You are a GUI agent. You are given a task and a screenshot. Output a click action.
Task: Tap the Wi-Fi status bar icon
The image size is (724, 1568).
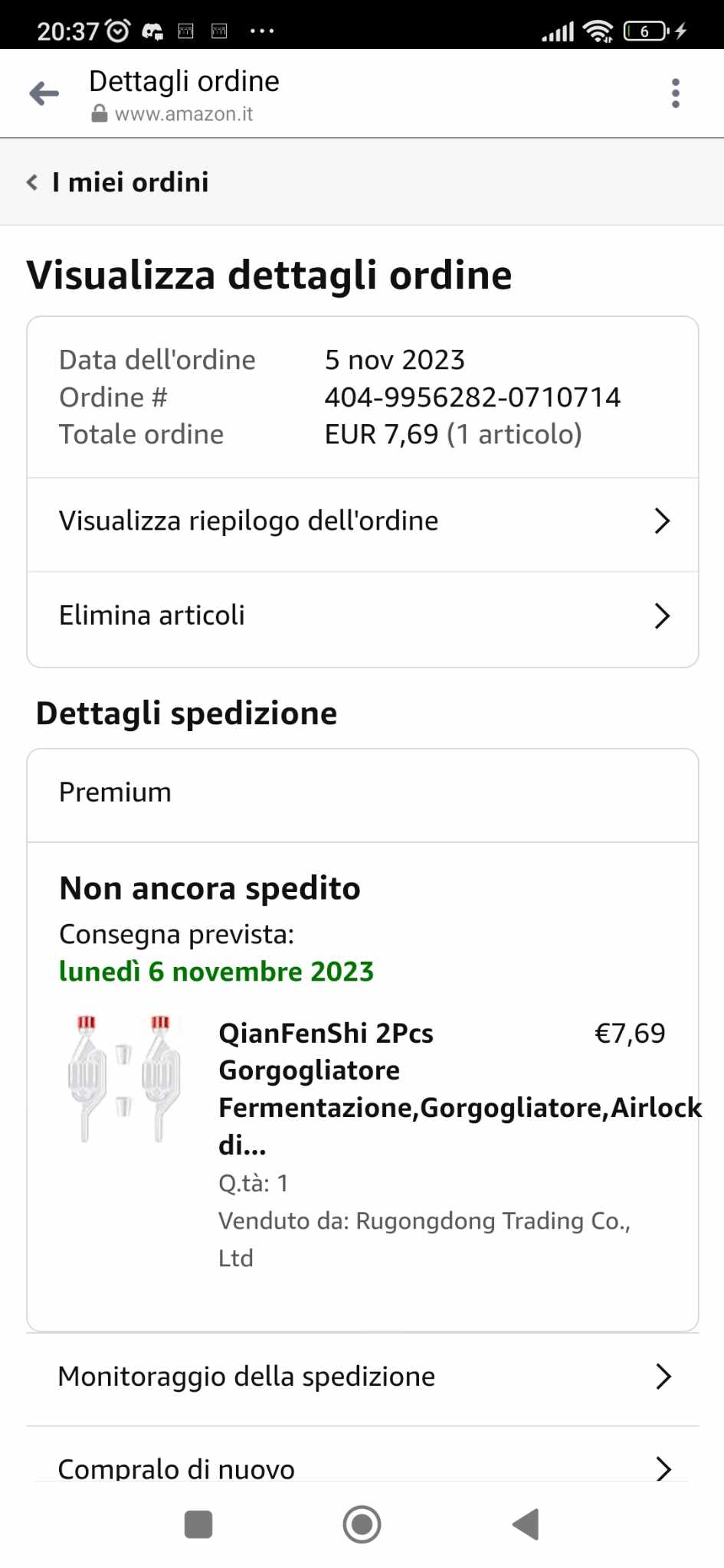(x=597, y=31)
